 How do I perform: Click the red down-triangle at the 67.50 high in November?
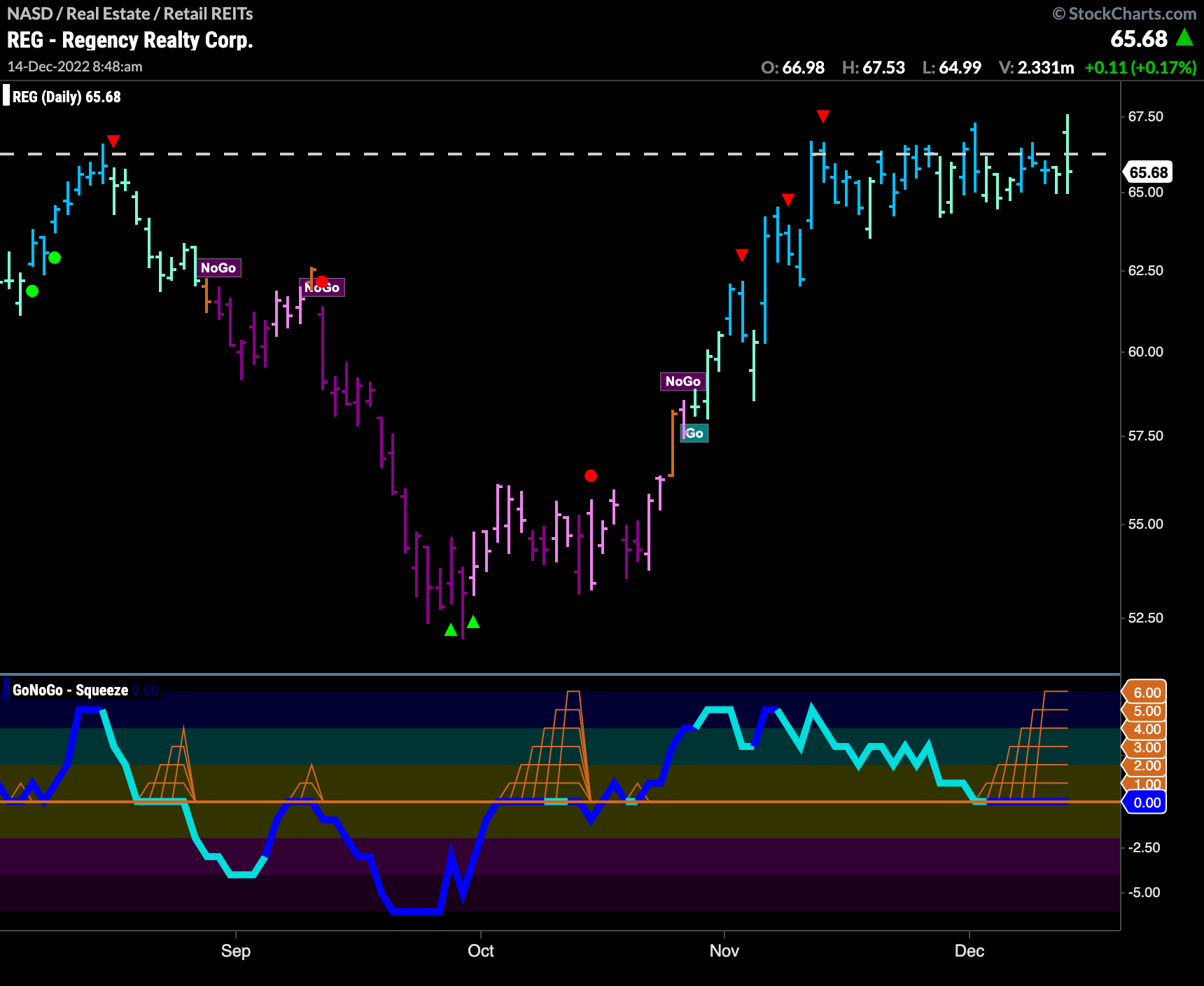pyautogui.click(x=823, y=116)
